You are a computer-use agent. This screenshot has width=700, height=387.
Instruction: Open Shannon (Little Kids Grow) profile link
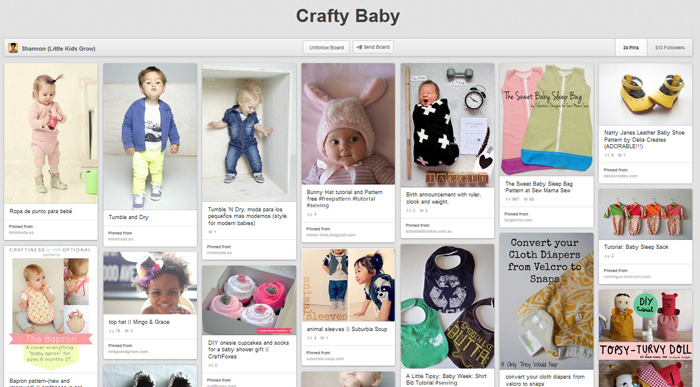click(x=58, y=48)
